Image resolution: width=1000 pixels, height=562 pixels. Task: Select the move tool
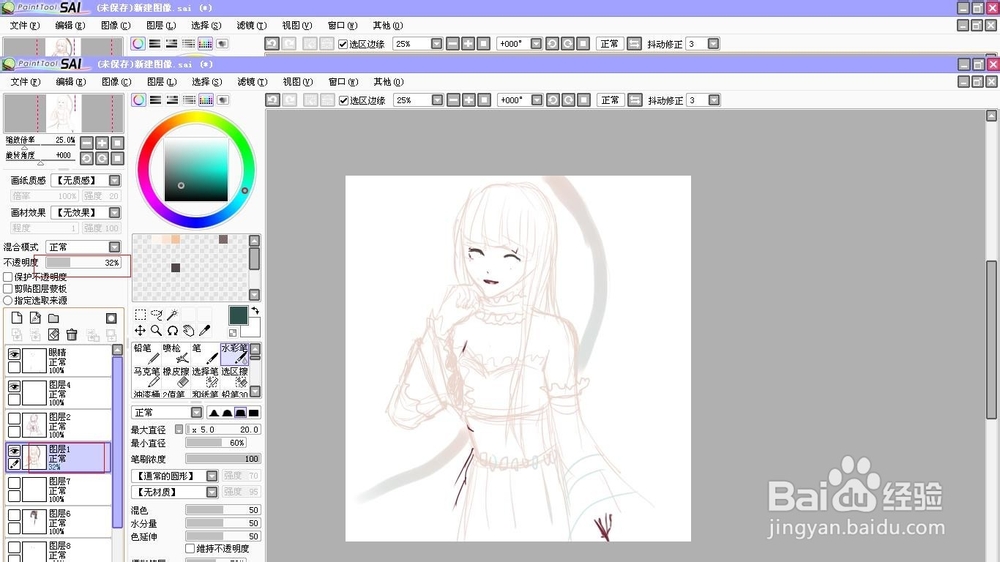[140, 330]
